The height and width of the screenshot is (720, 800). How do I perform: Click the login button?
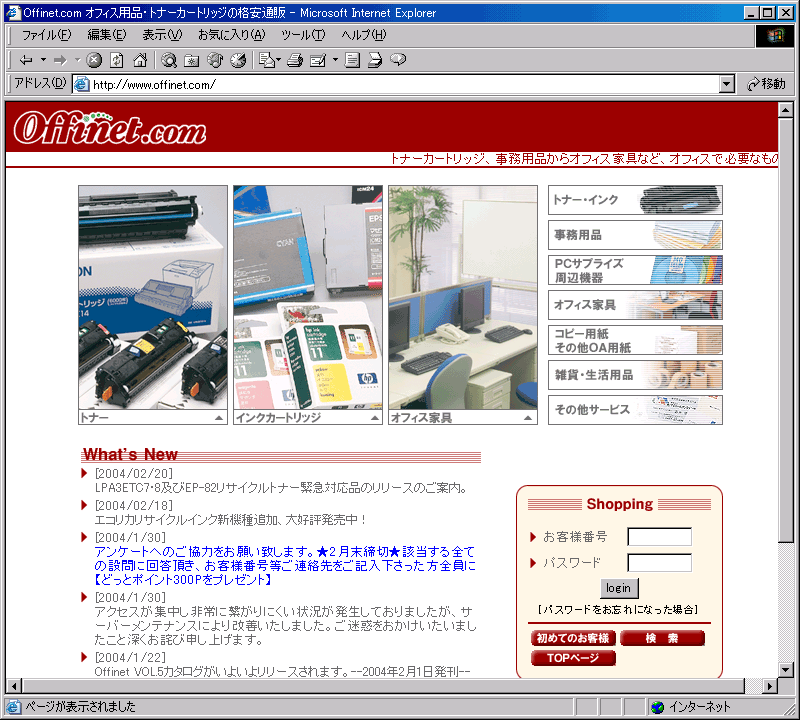tap(618, 588)
